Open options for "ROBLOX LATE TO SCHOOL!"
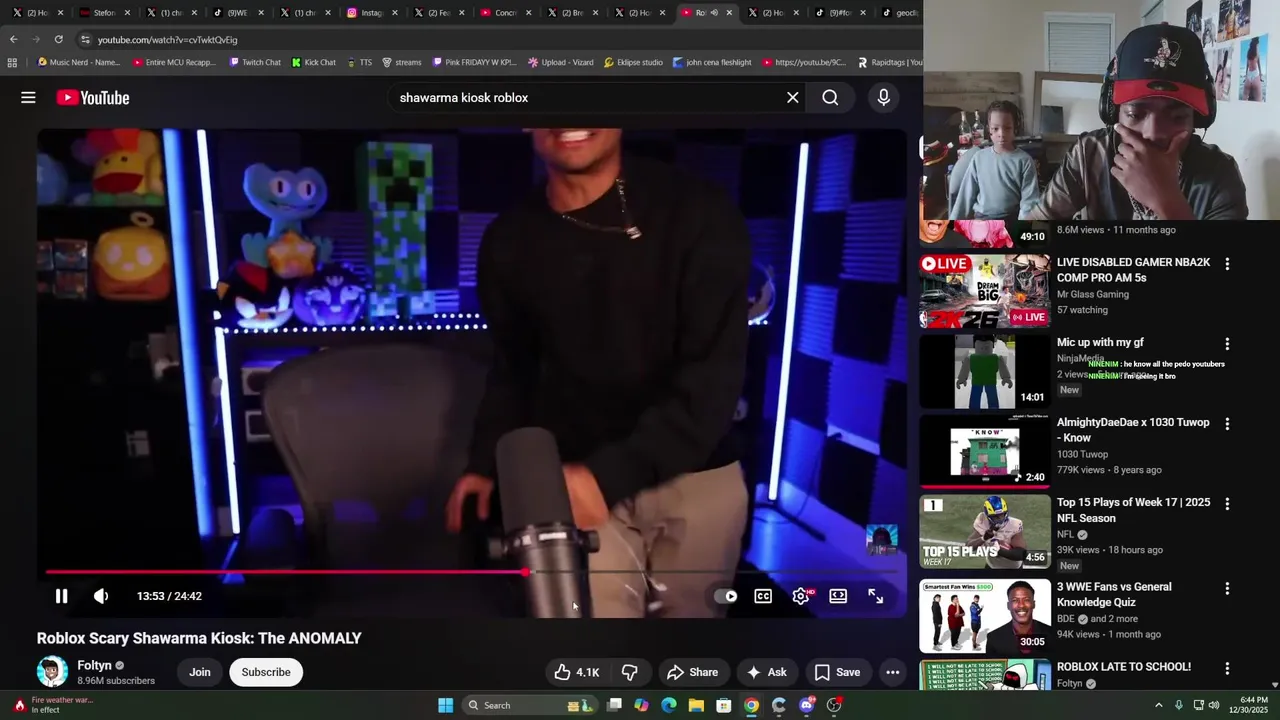The width and height of the screenshot is (1280, 720). click(x=1227, y=668)
